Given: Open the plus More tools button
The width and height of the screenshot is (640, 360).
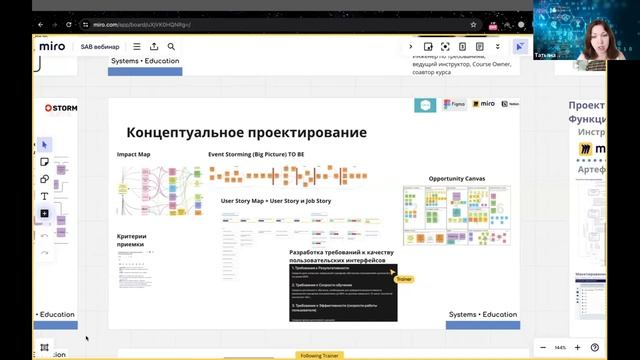Looking at the screenshot, I should [44, 213].
